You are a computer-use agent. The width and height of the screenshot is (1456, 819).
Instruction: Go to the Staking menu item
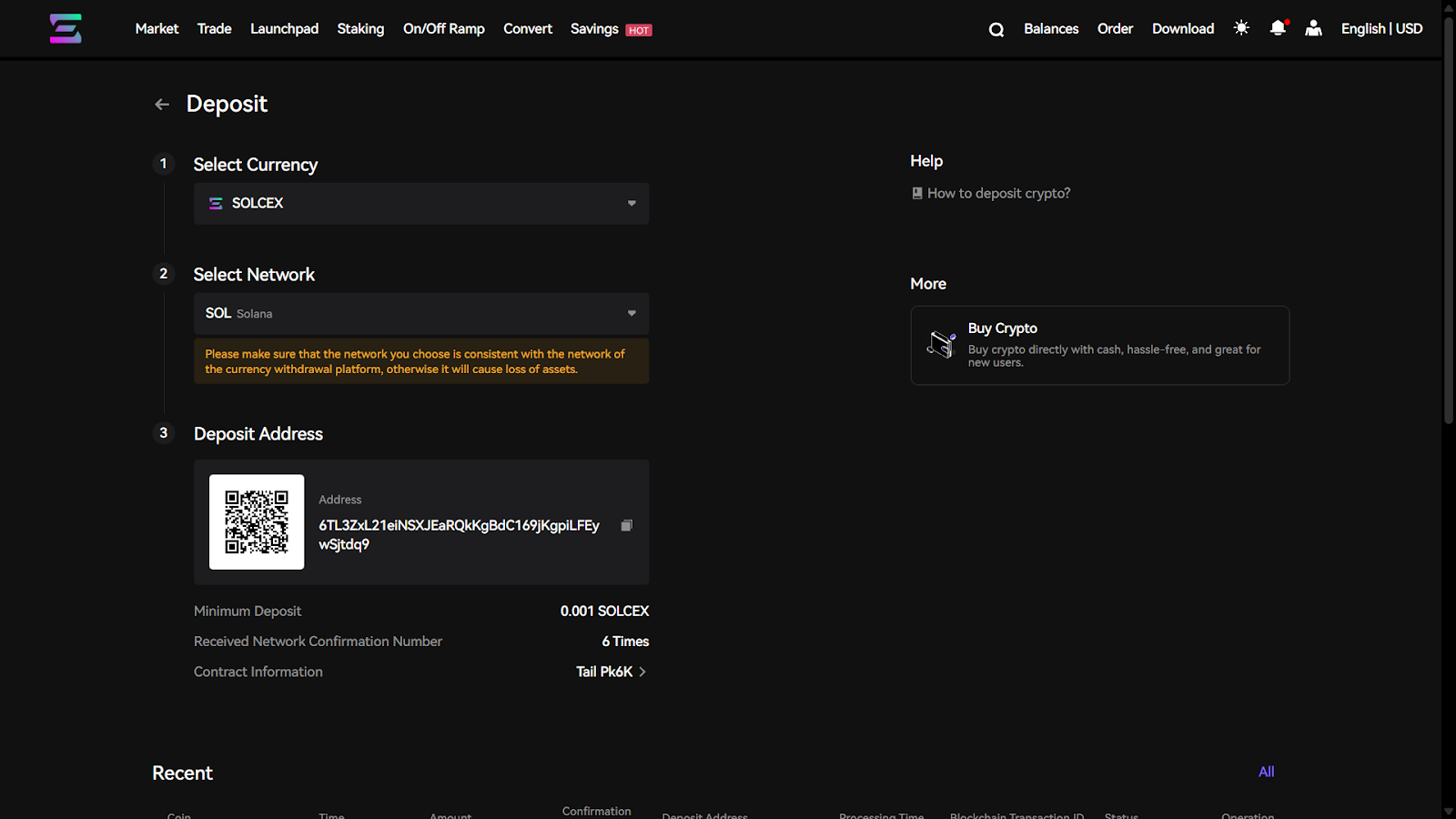click(x=360, y=29)
